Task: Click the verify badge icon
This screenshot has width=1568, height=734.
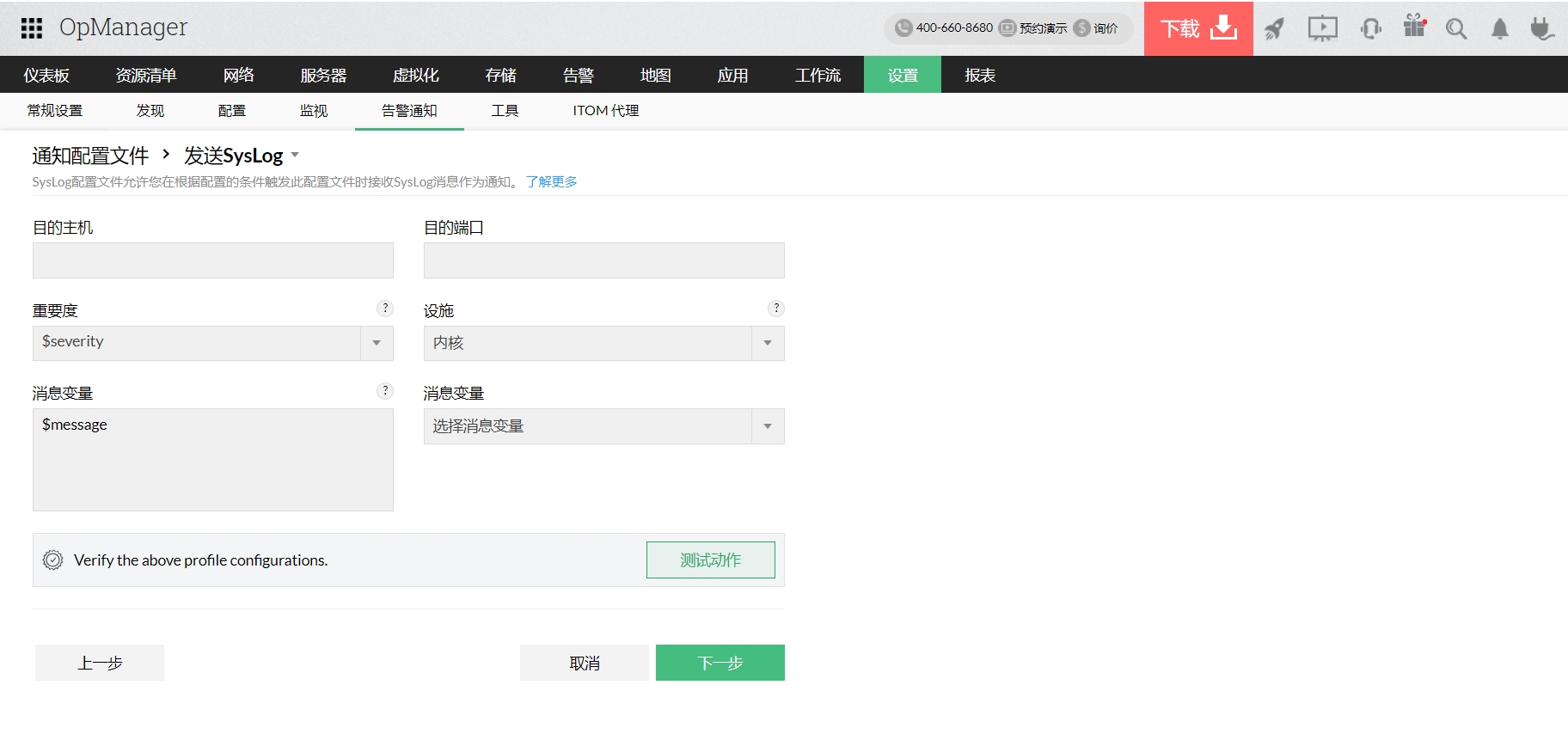Action: click(52, 560)
